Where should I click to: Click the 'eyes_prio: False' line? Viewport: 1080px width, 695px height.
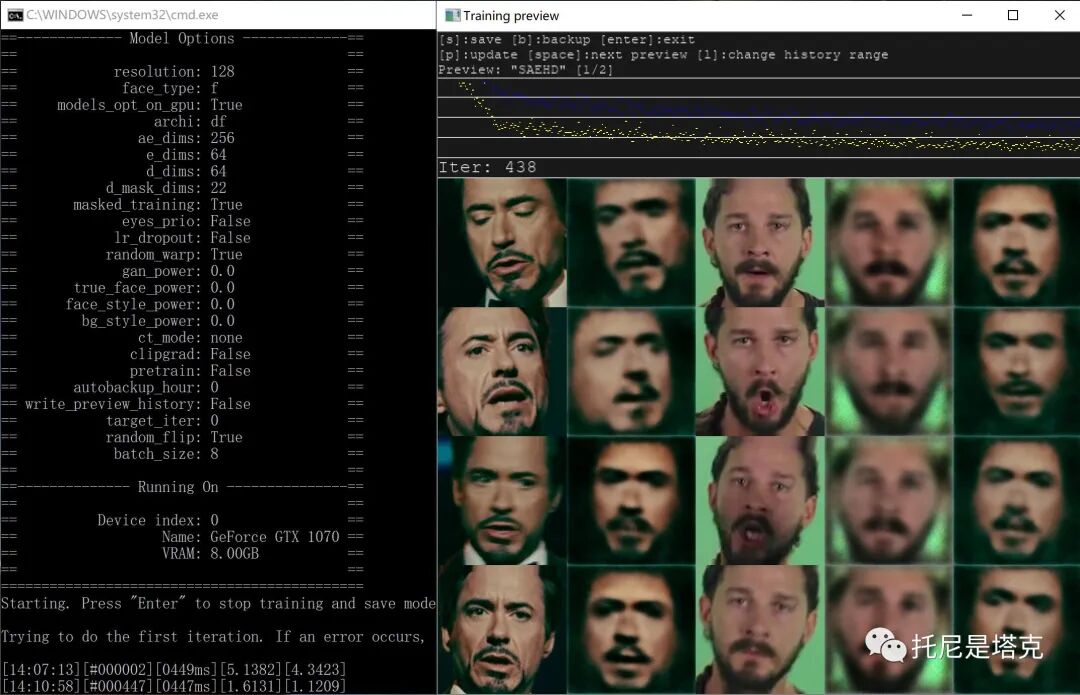click(x=186, y=221)
